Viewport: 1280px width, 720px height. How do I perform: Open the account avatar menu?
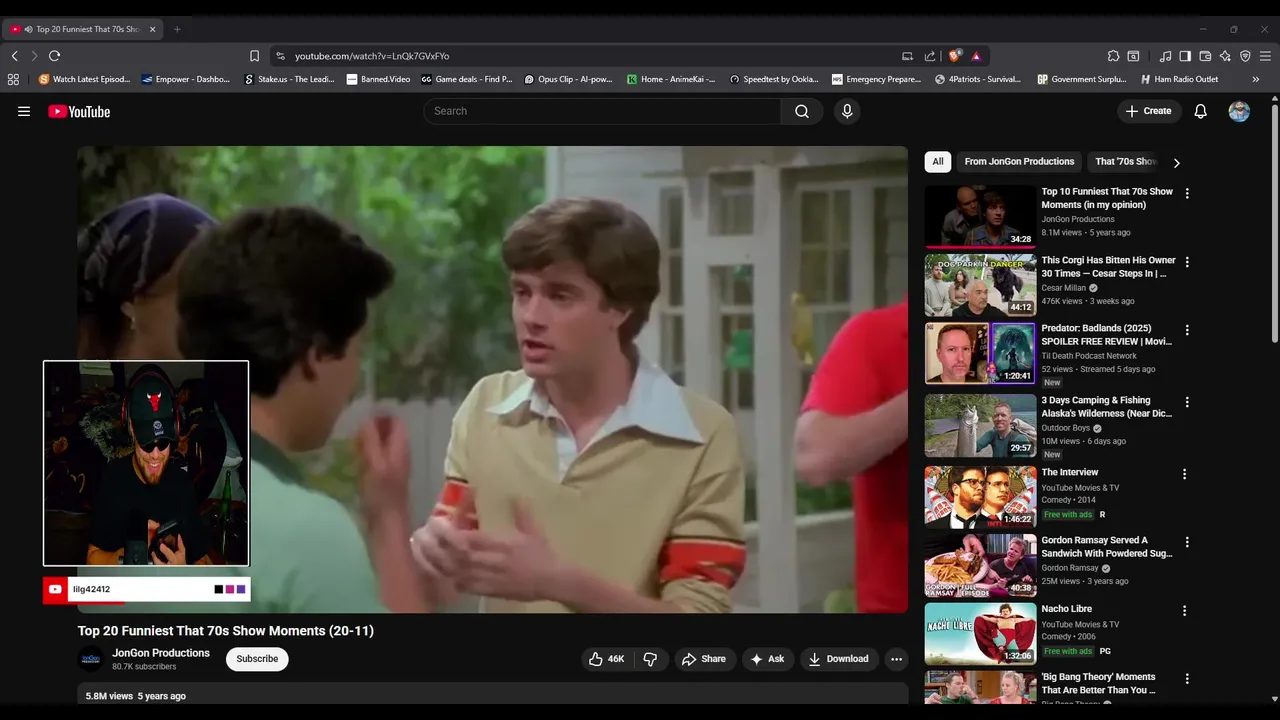1239,111
